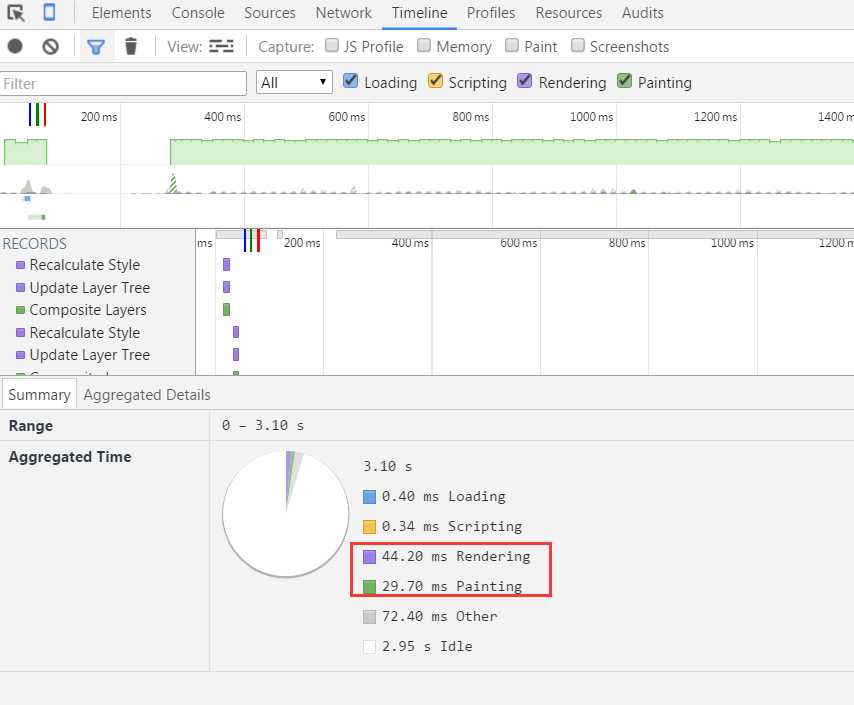This screenshot has height=705, width=854.
Task: Select the Timeline tab
Action: pos(419,13)
